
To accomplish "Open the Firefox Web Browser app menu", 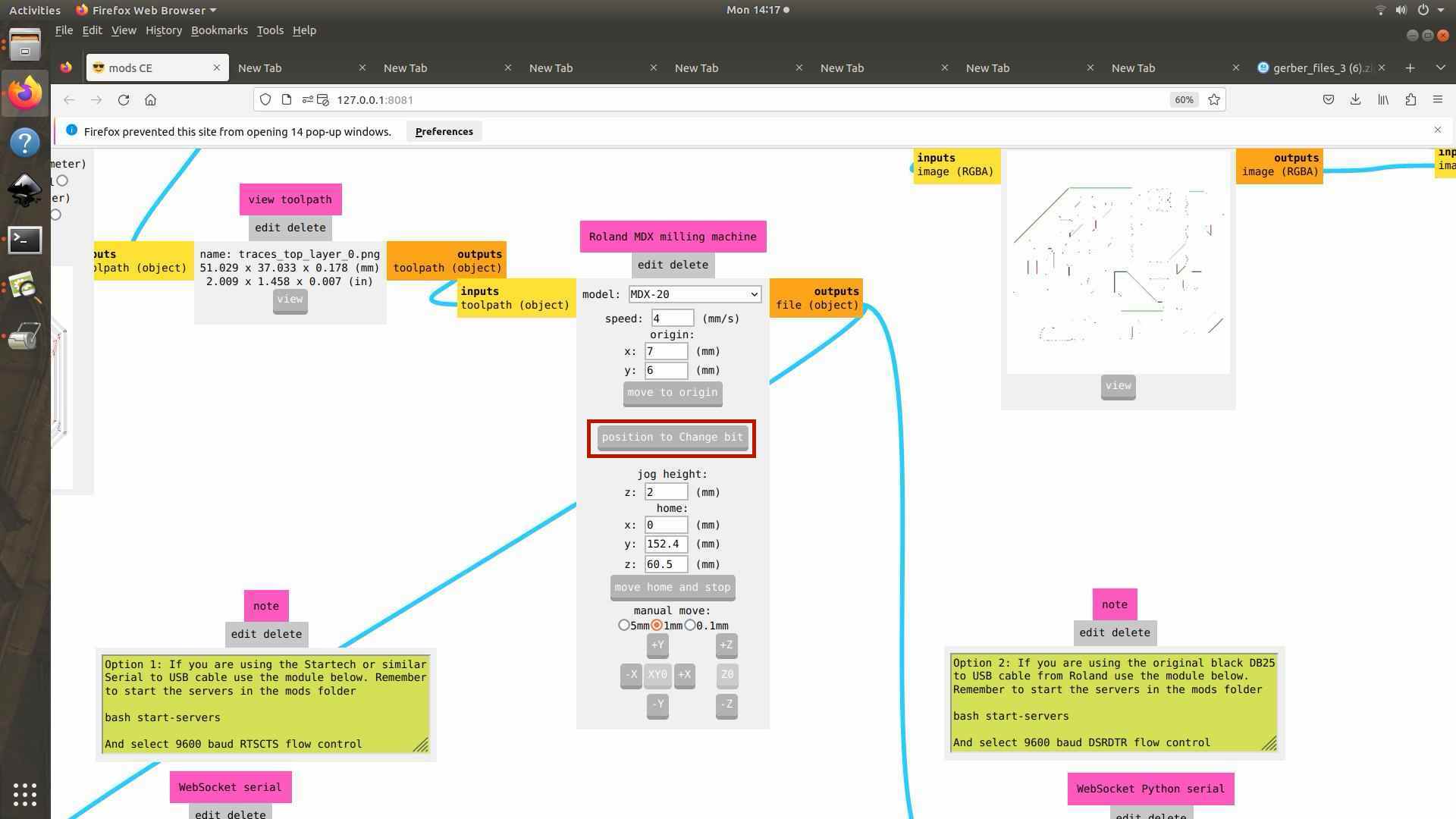I will click(146, 10).
